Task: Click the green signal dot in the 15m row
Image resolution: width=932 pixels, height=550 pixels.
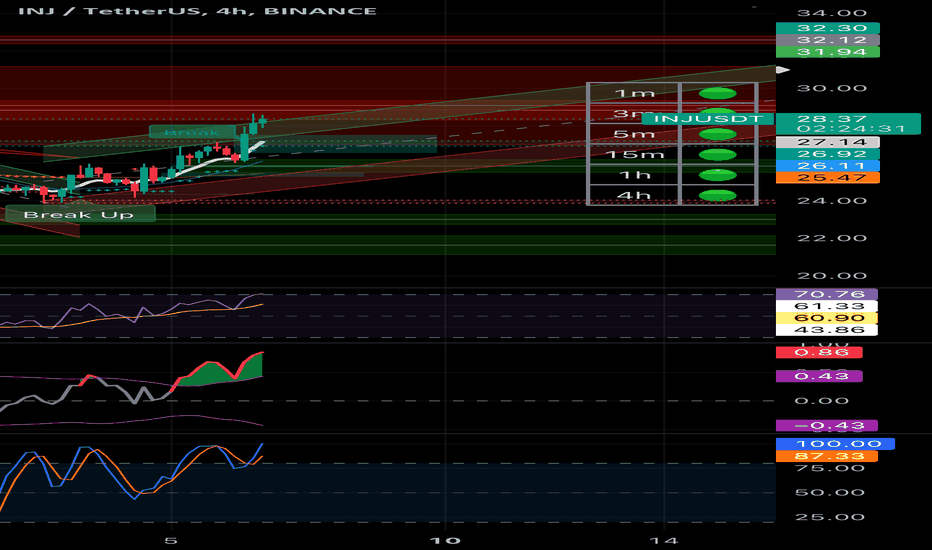Action: tap(717, 155)
